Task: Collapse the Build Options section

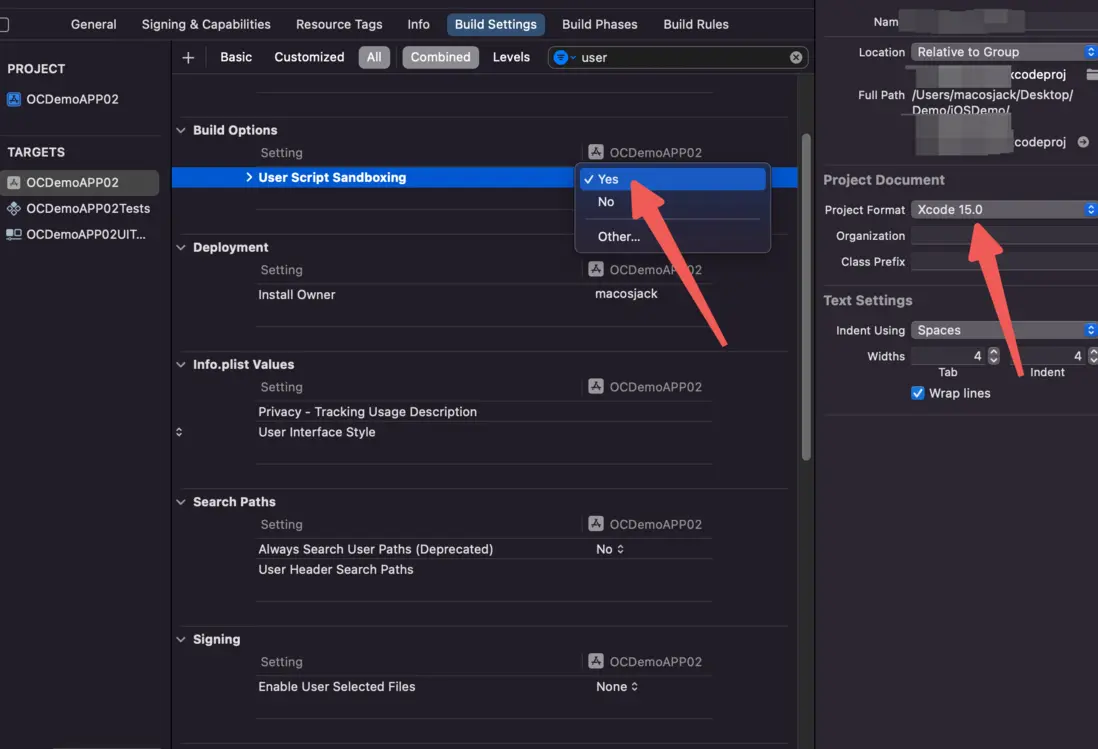Action: coord(181,130)
